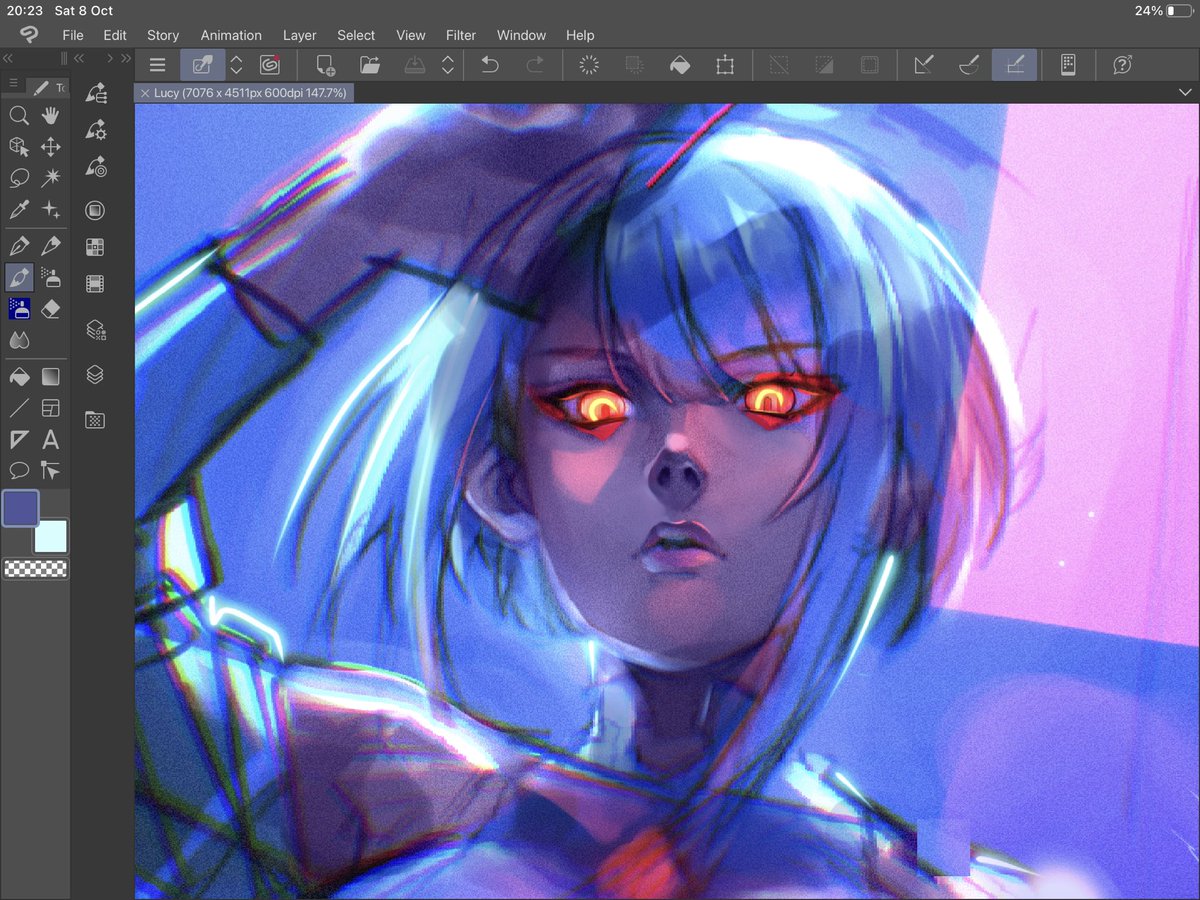
Task: Select the highlighted Brush tool
Action: (18, 277)
